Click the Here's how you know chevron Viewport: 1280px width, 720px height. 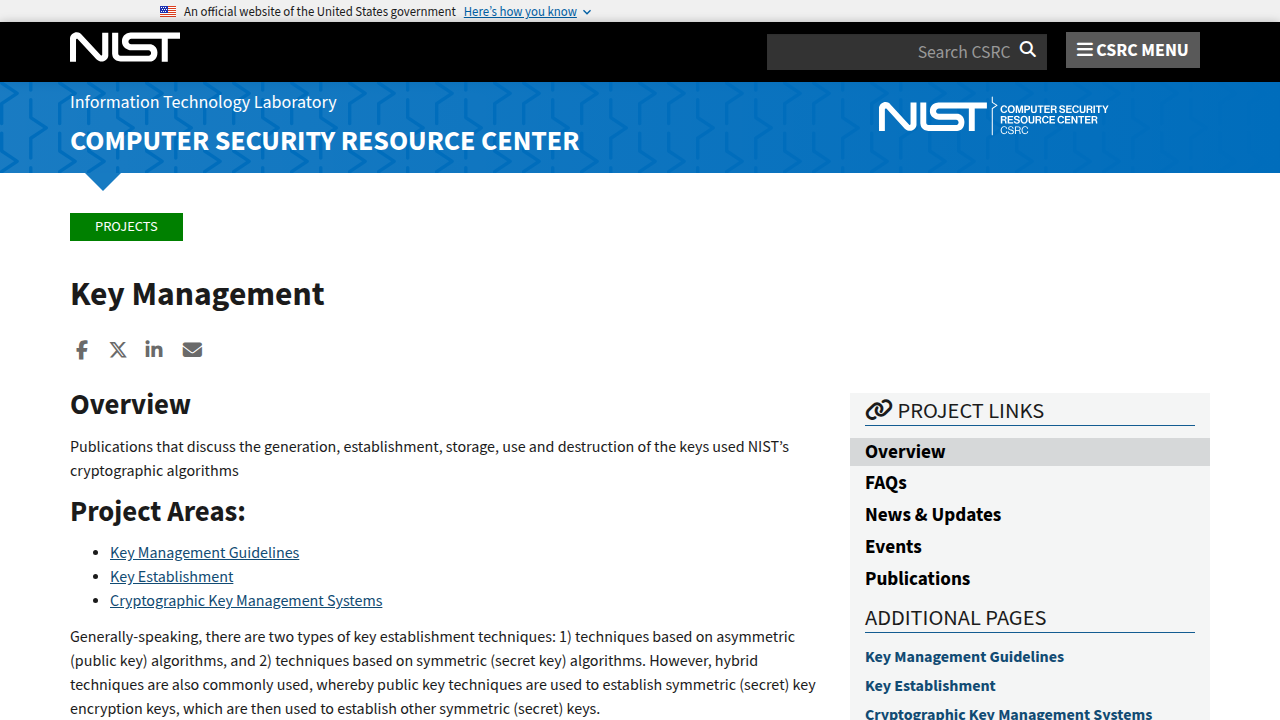585,12
